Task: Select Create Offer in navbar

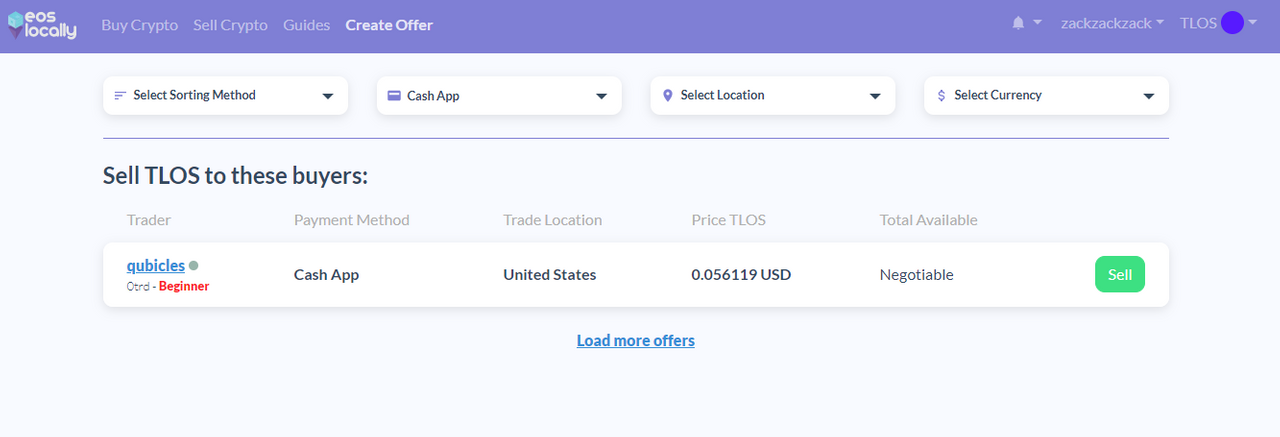Action: click(x=389, y=25)
